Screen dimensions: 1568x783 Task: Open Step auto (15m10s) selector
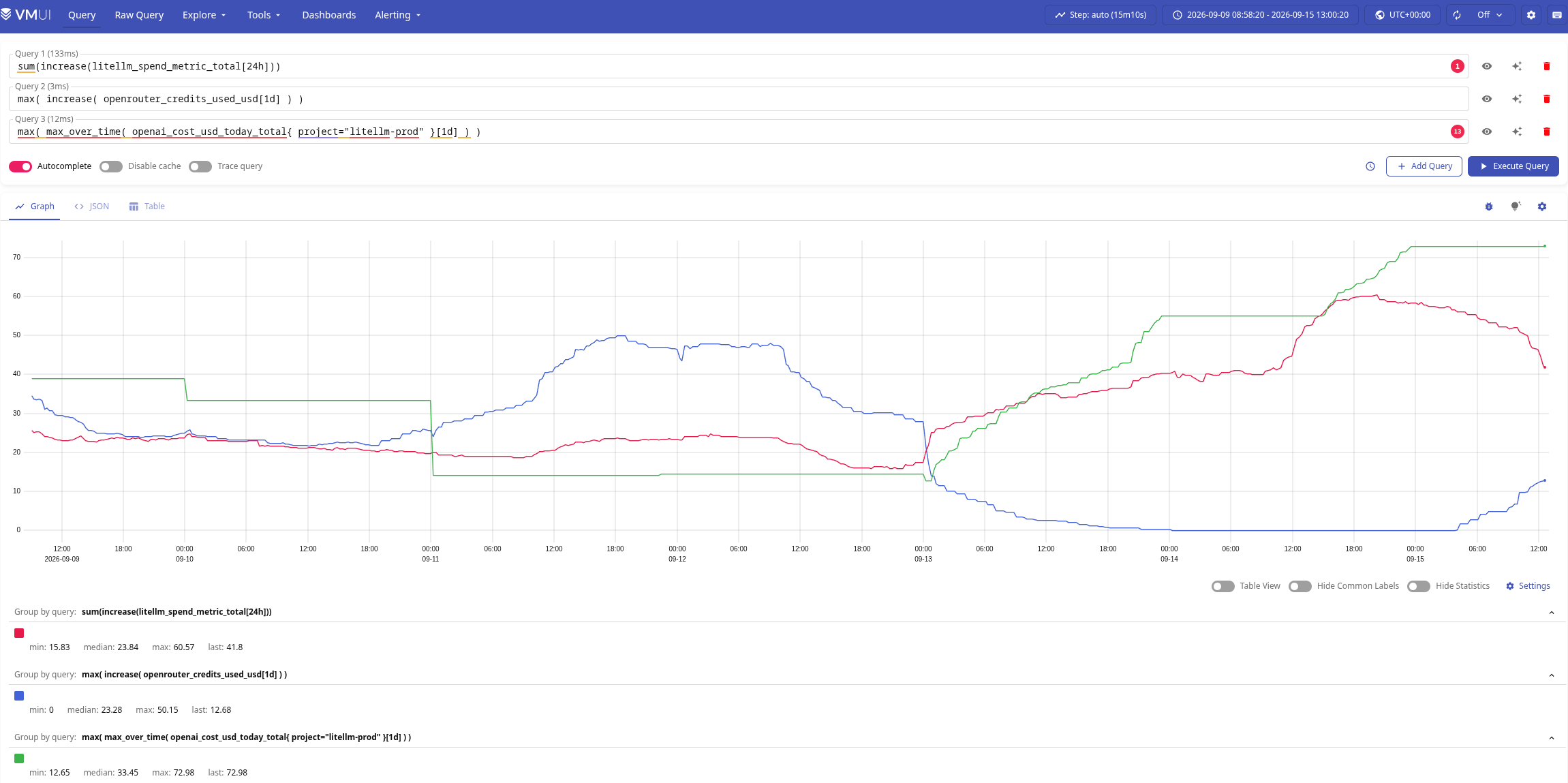coord(1101,15)
